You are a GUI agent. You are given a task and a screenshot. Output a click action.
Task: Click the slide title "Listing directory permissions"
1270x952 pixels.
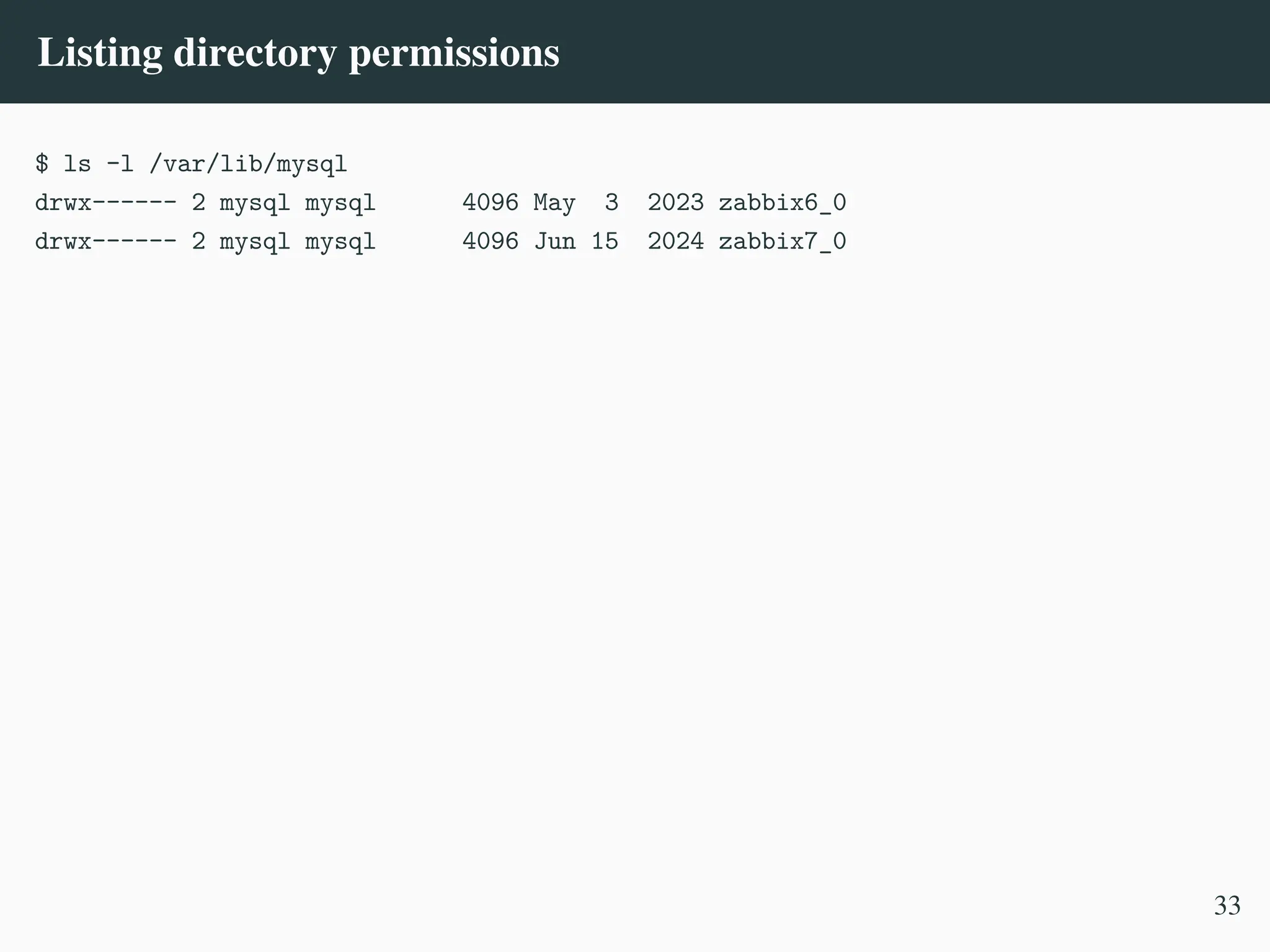pyautogui.click(x=298, y=53)
